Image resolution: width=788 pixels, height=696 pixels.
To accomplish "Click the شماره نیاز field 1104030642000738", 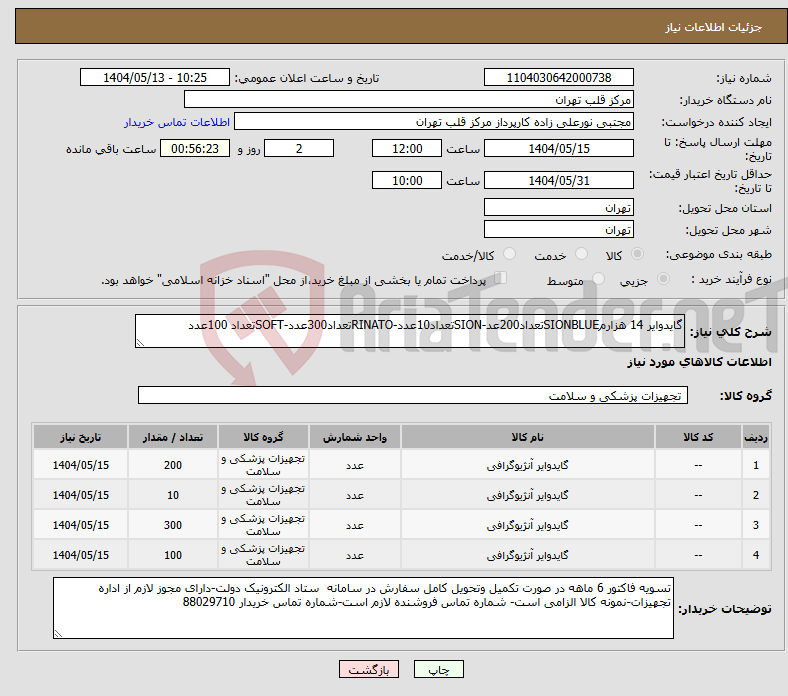I will pyautogui.click(x=558, y=77).
